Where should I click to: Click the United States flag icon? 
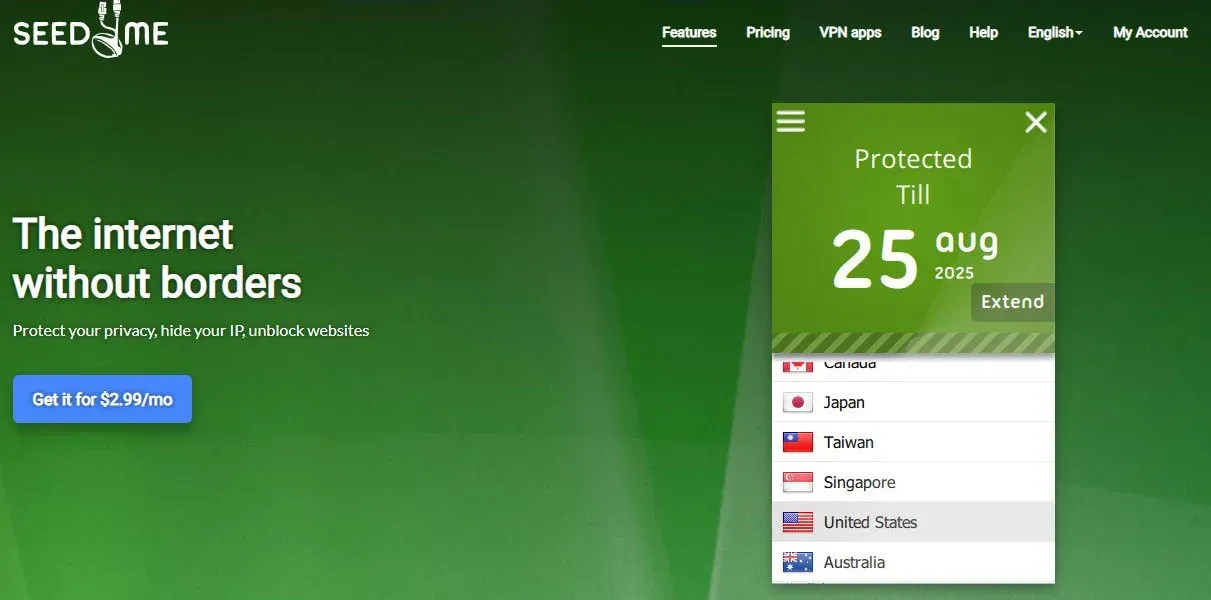coord(797,522)
